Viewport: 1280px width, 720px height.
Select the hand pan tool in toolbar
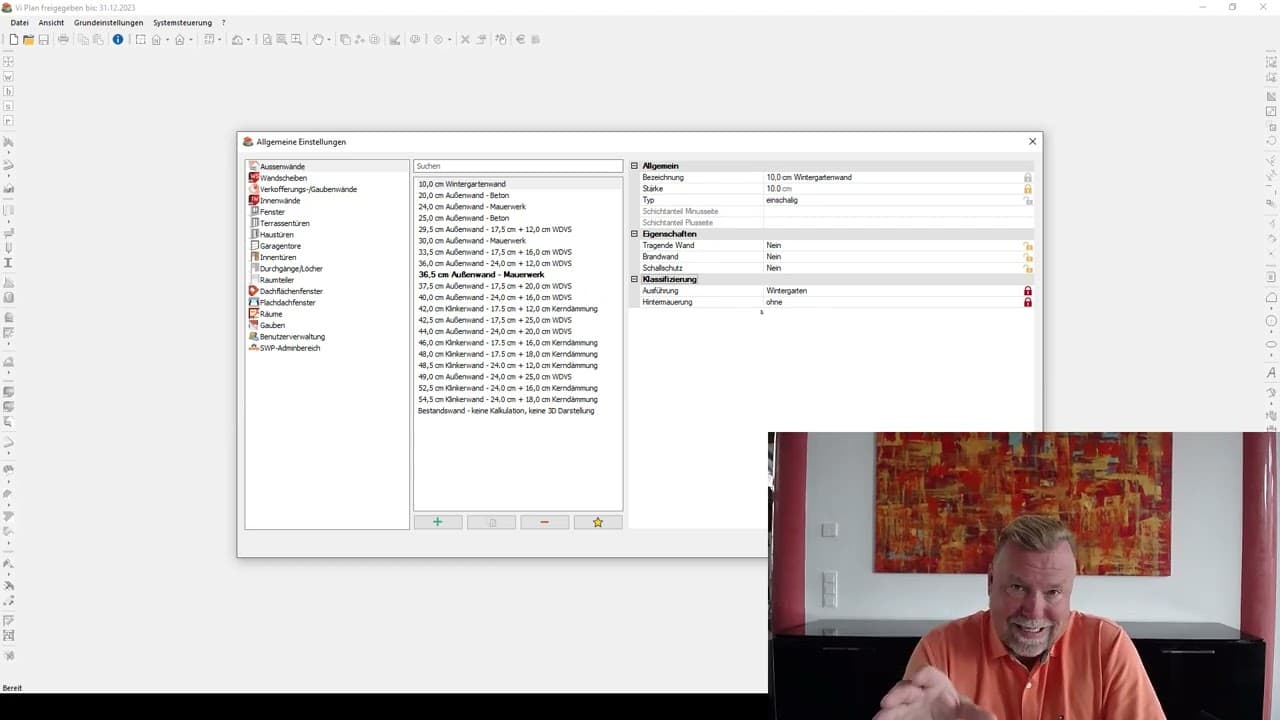(x=318, y=40)
